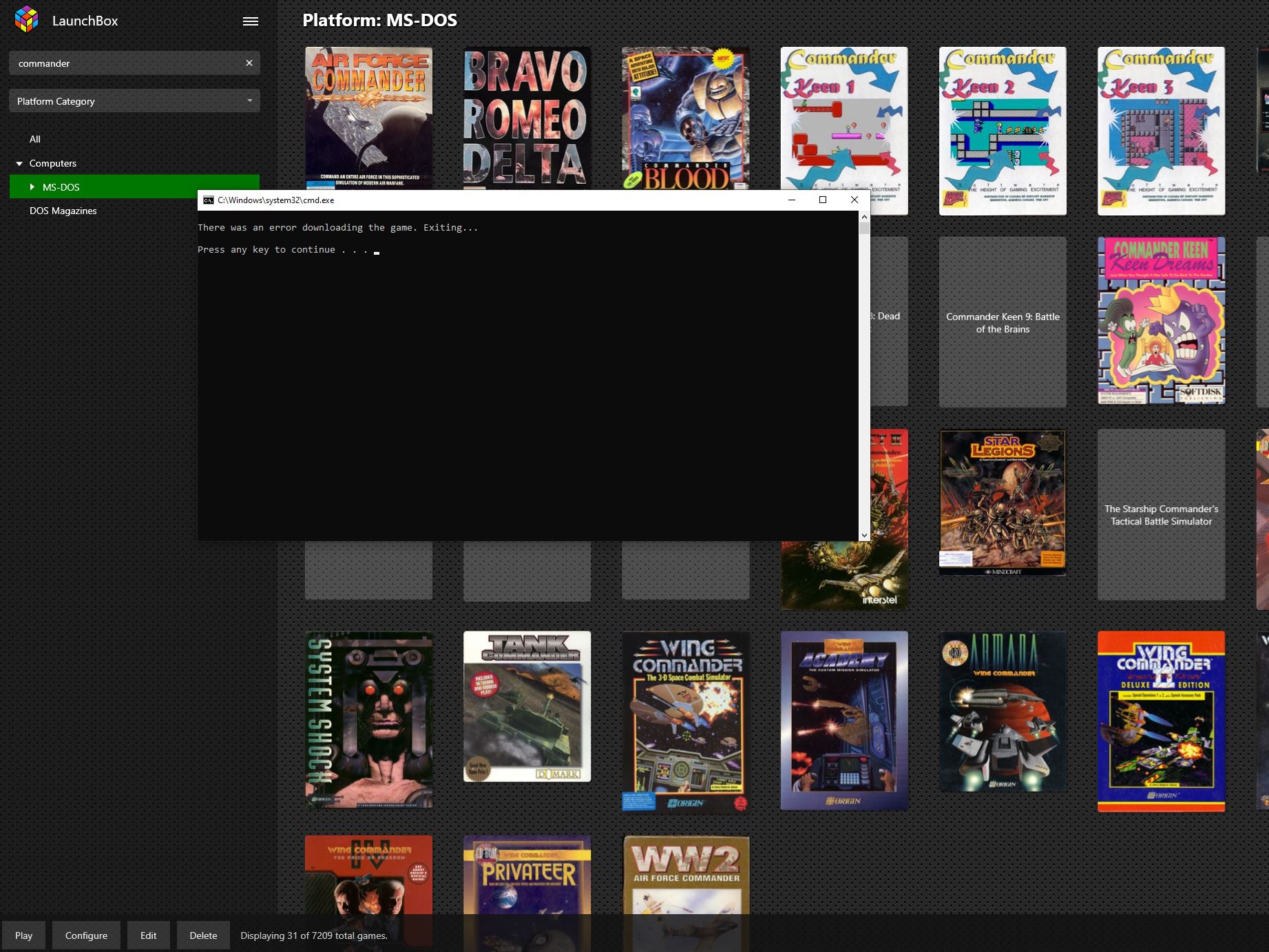The height and width of the screenshot is (952, 1269).
Task: Select the Keen Dreams cover
Action: (x=1161, y=321)
